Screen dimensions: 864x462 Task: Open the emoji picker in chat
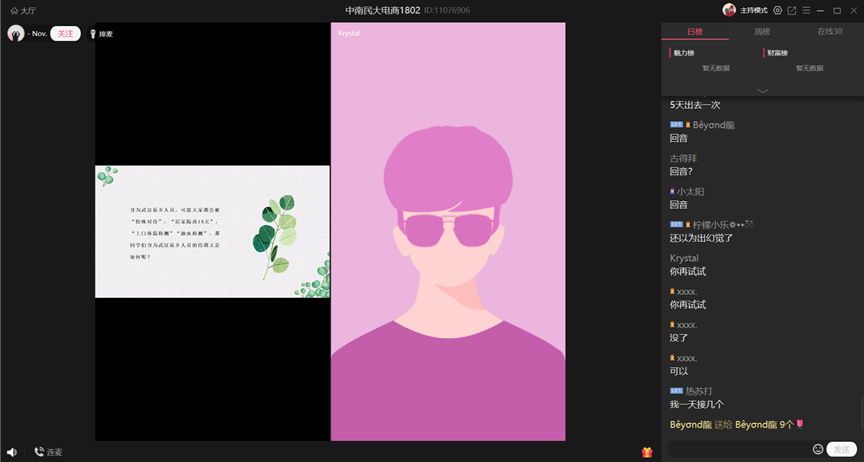(x=818, y=449)
